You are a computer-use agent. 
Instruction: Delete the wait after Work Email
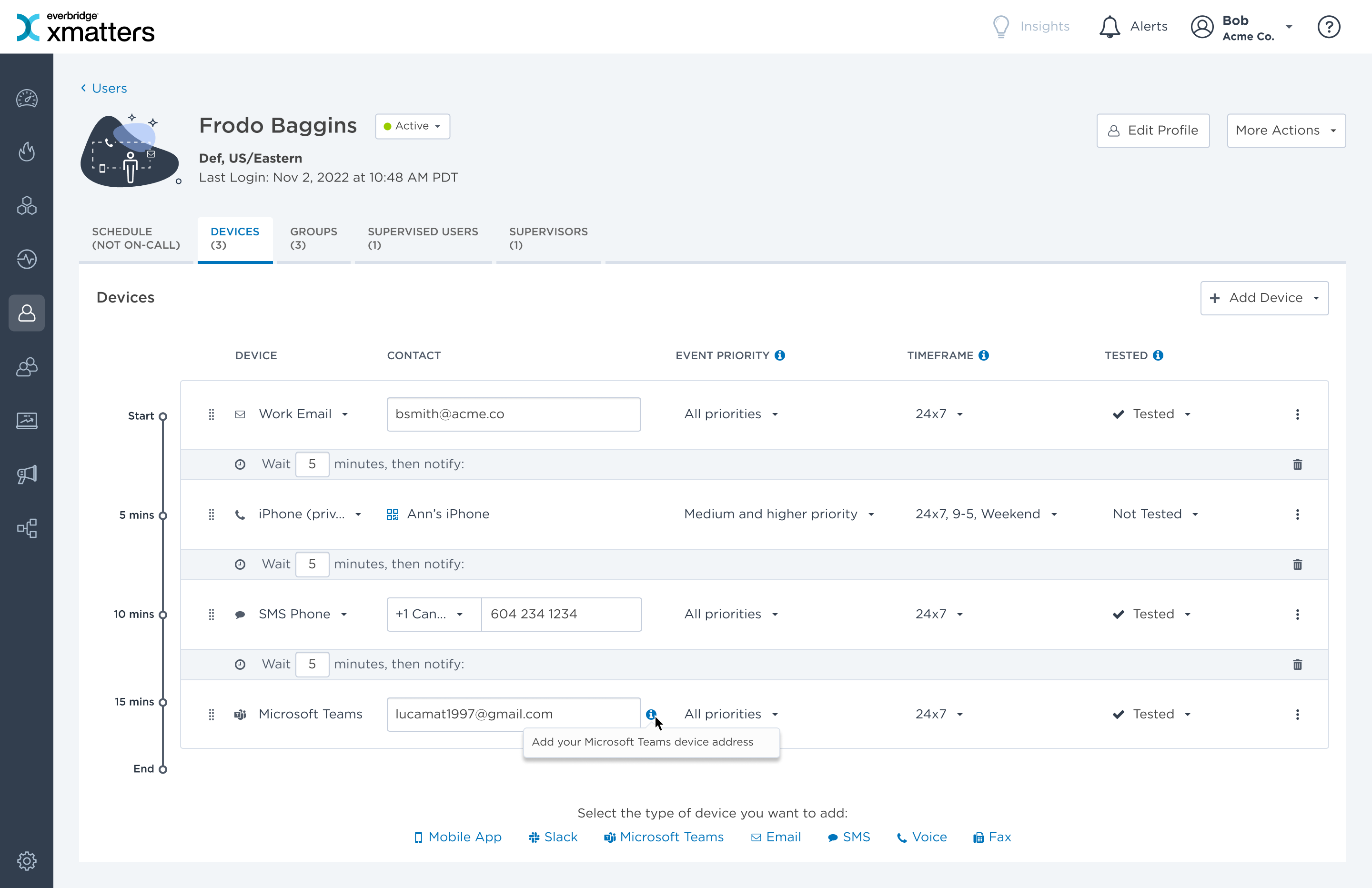point(1298,464)
